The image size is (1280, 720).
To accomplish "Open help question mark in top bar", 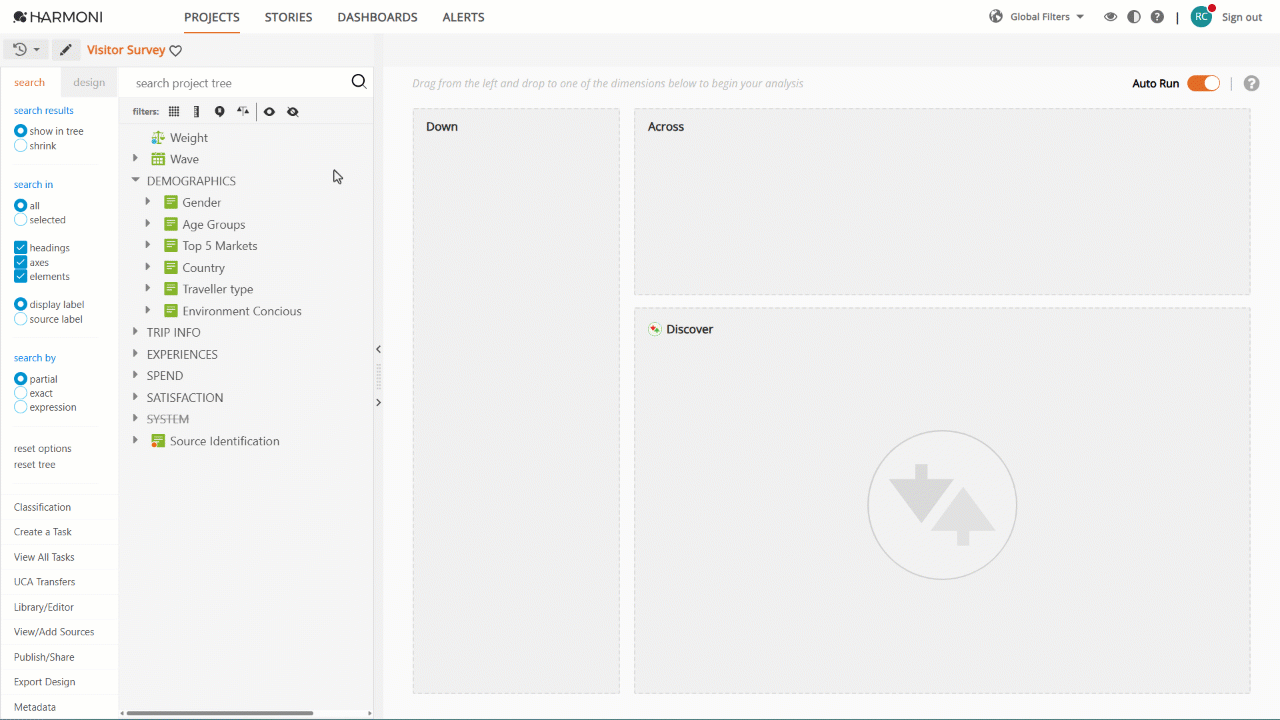I will 1157,17.
